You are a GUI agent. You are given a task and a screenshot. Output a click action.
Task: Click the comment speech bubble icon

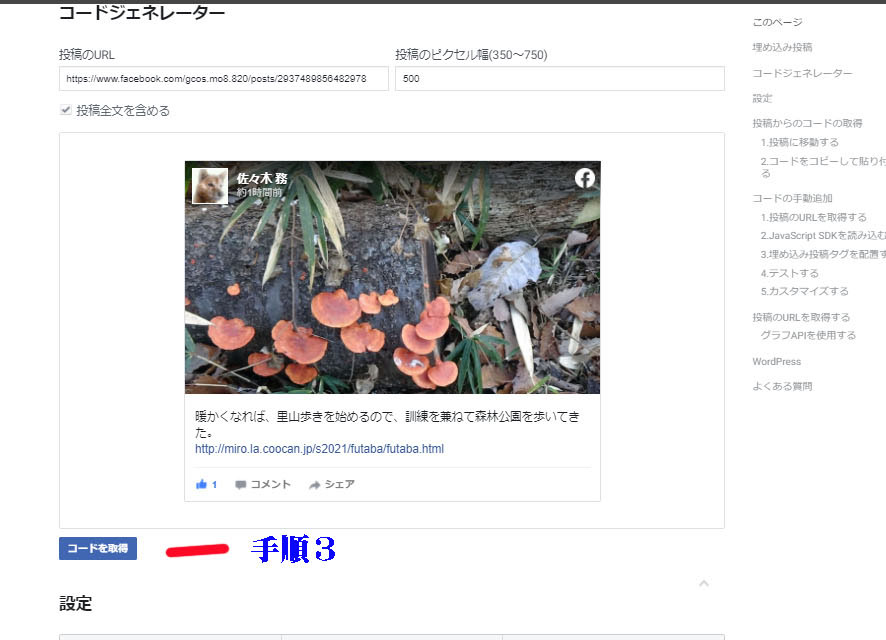click(241, 485)
